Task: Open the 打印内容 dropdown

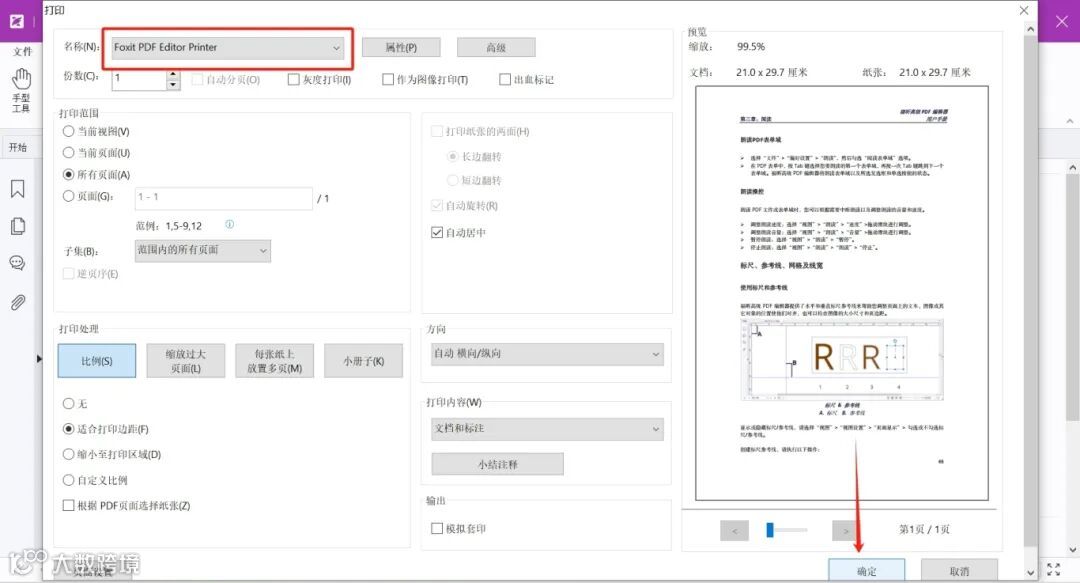Action: click(x=548, y=429)
